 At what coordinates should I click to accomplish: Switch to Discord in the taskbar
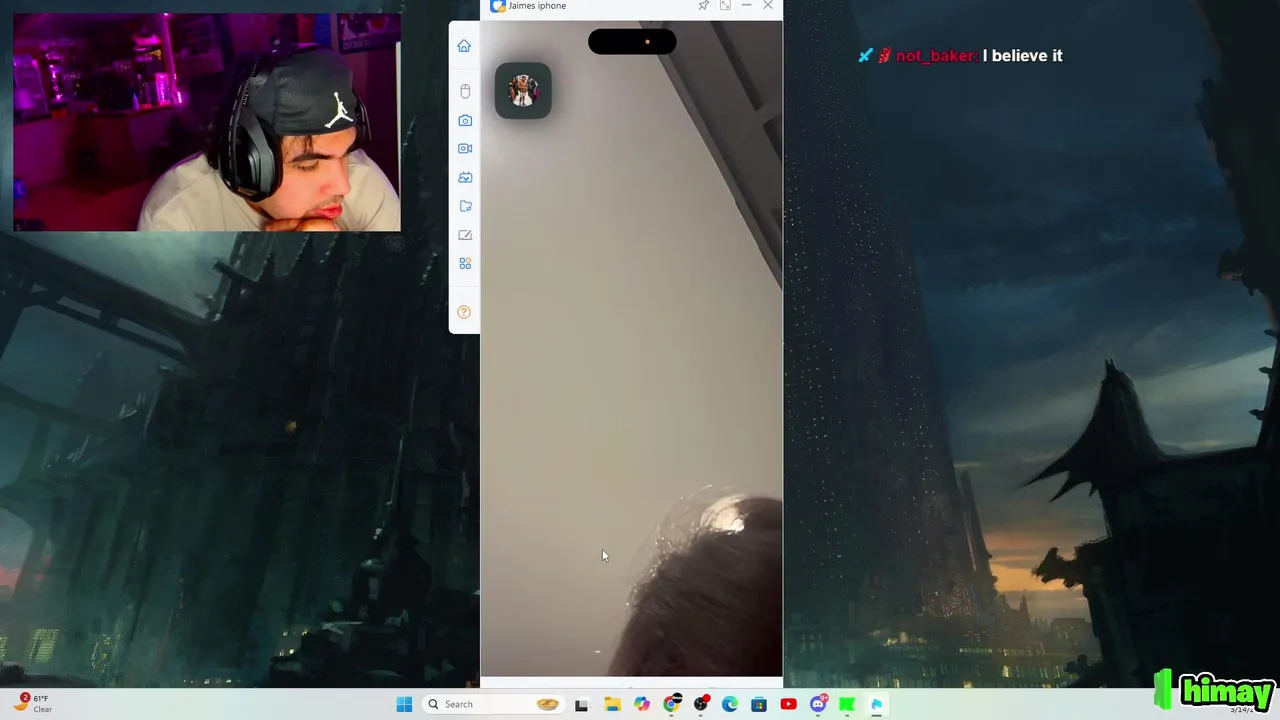coord(818,704)
